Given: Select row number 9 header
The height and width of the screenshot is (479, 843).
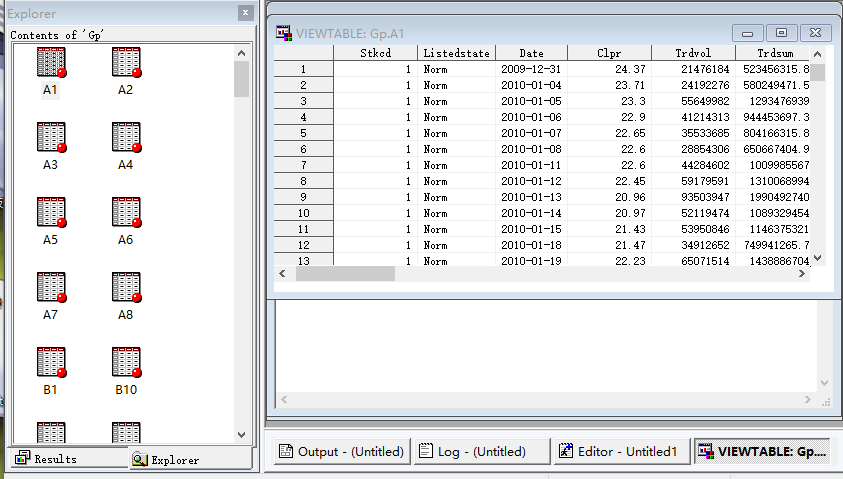Looking at the screenshot, I should (x=303, y=197).
